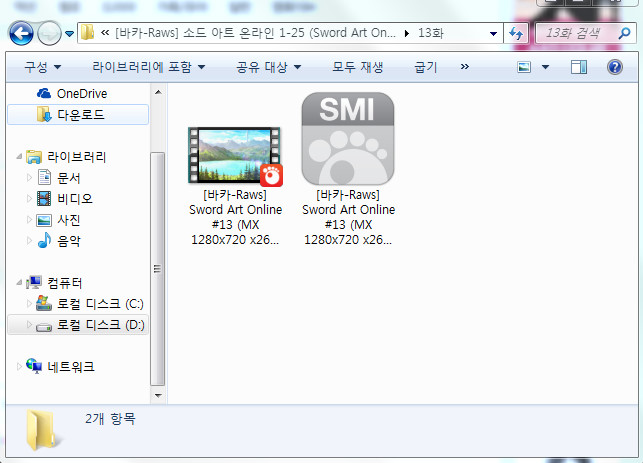Click the 로컬 디스크 (D:) drive icon
The height and width of the screenshot is (463, 643).
[44, 327]
